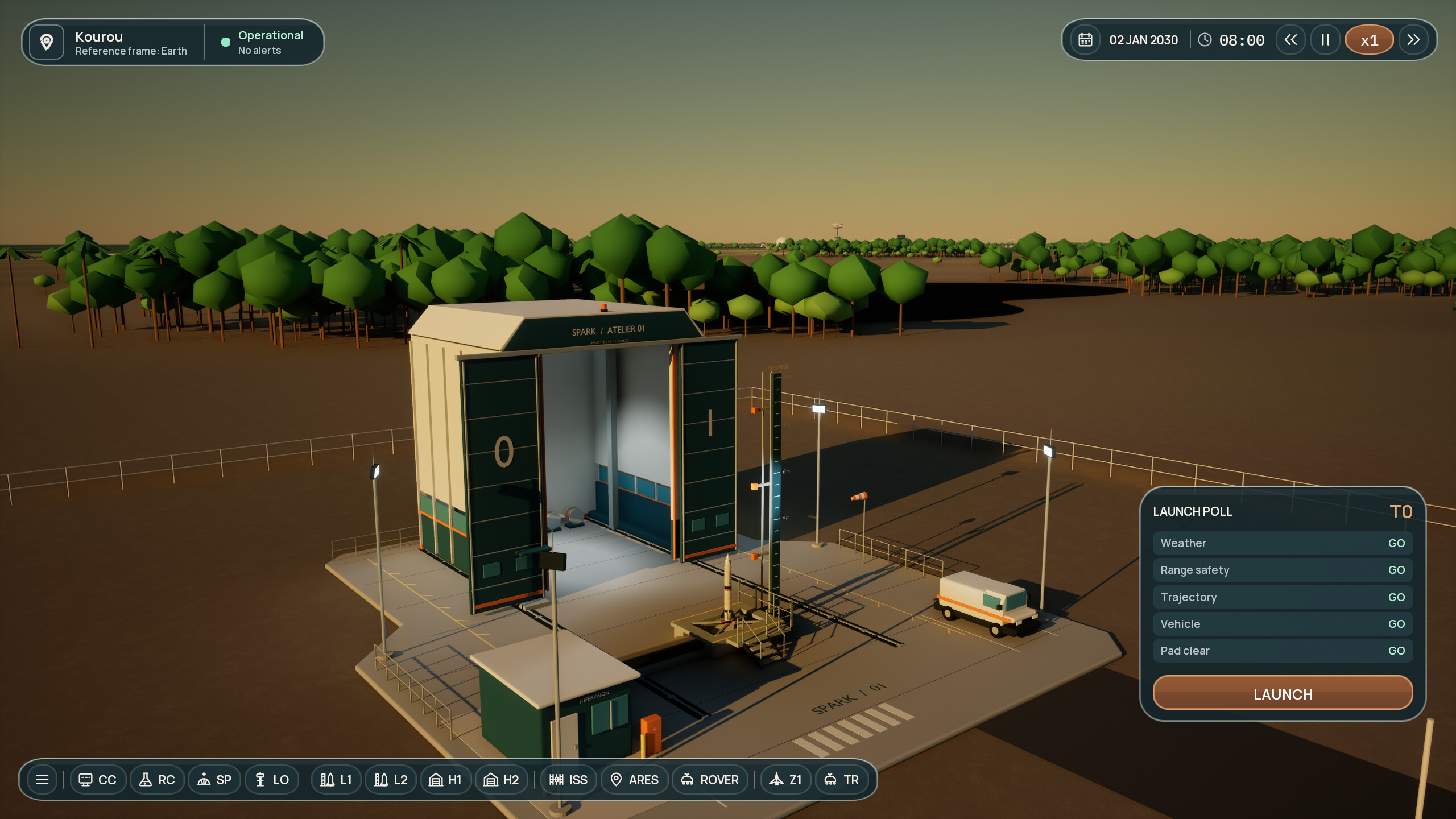This screenshot has height=819, width=1456.
Task: Go to the ARES location
Action: 634,779
